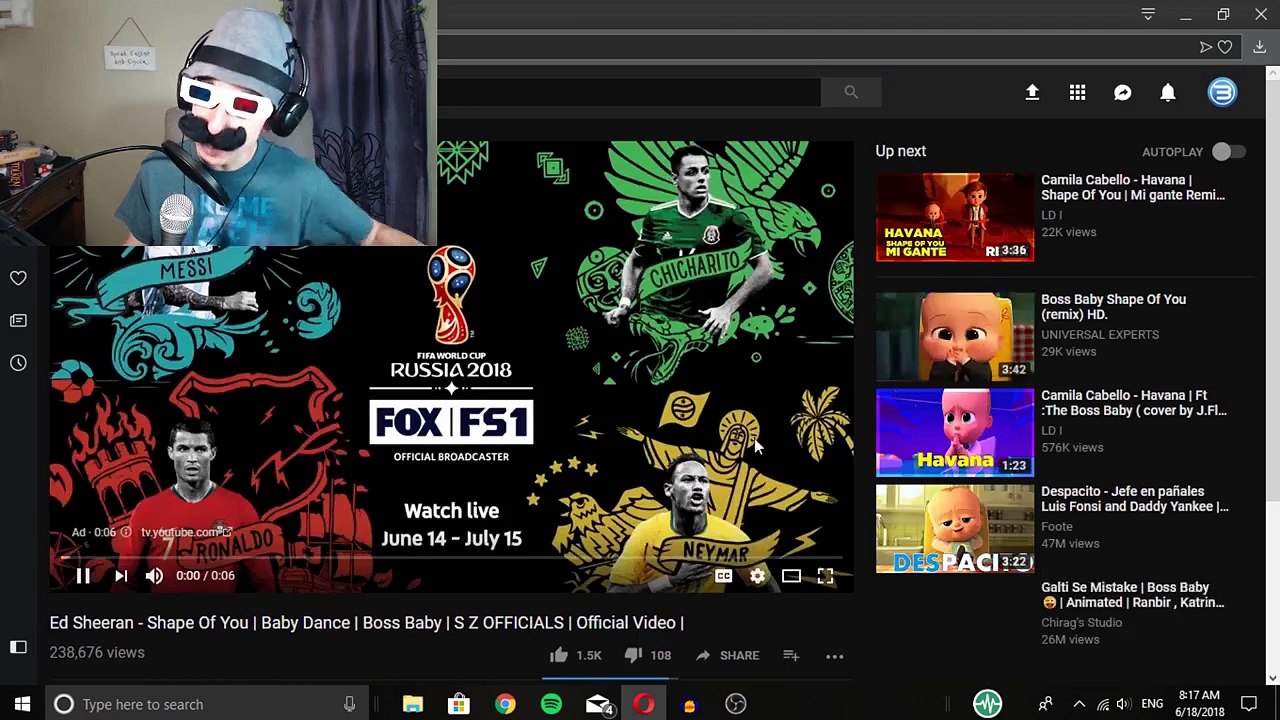The height and width of the screenshot is (720, 1280).
Task: Skip to the next video
Action: click(x=120, y=576)
